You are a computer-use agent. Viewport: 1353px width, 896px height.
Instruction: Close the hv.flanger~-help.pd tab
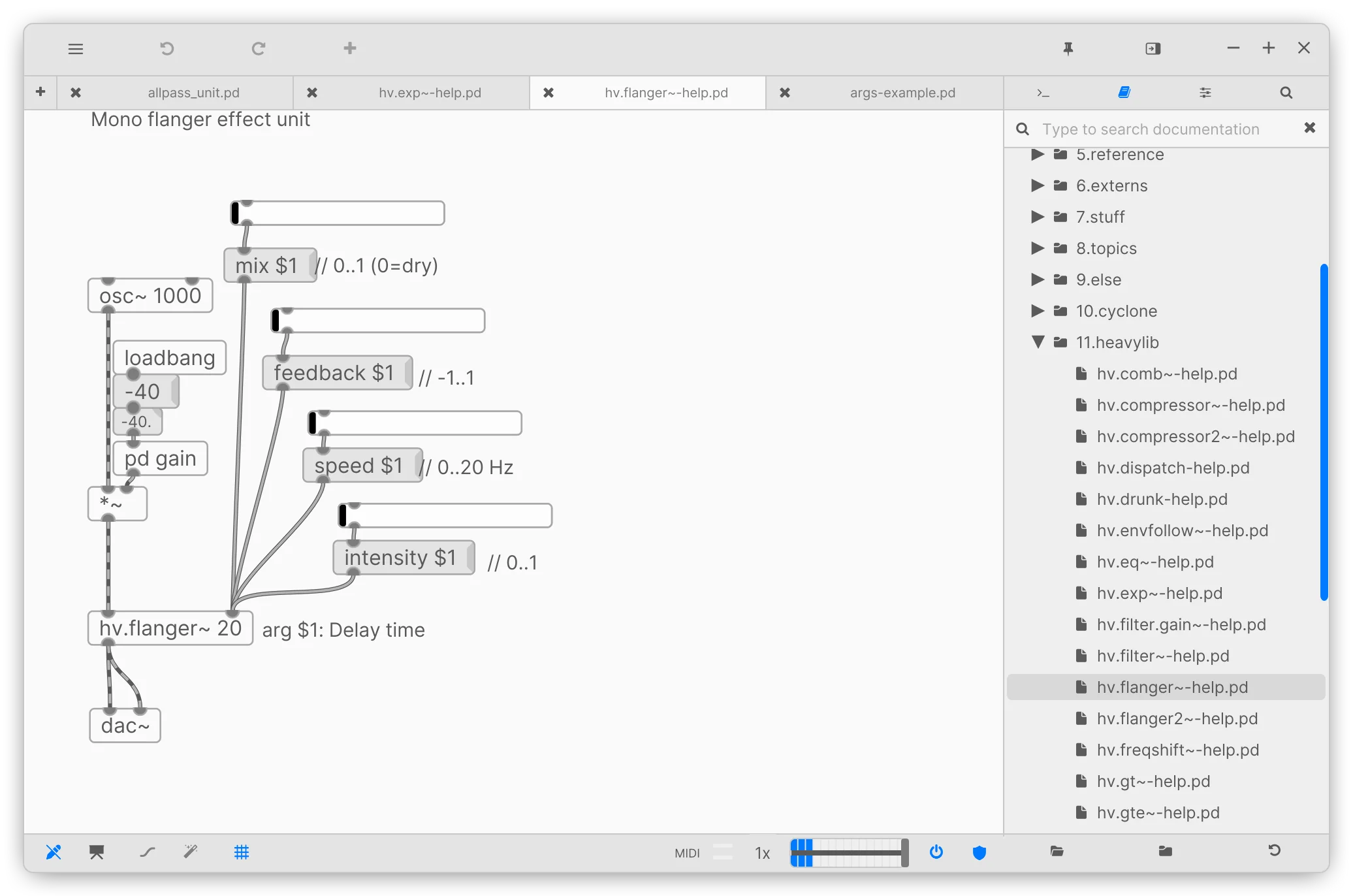(549, 93)
